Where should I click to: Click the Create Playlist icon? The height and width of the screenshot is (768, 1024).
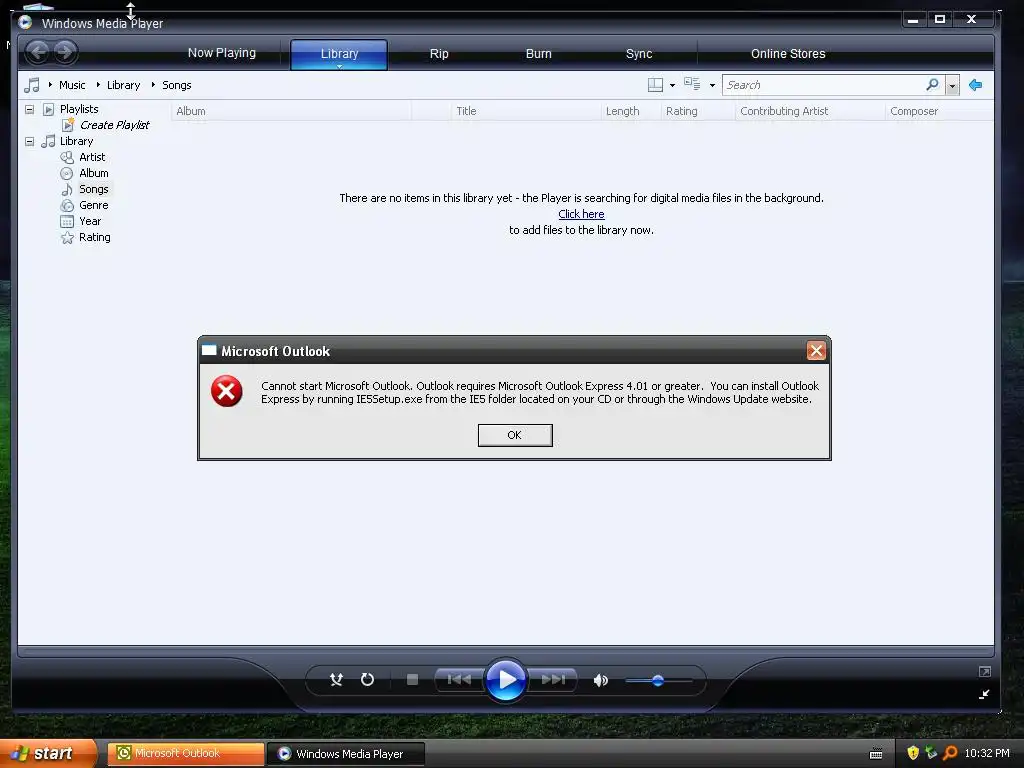pos(68,125)
